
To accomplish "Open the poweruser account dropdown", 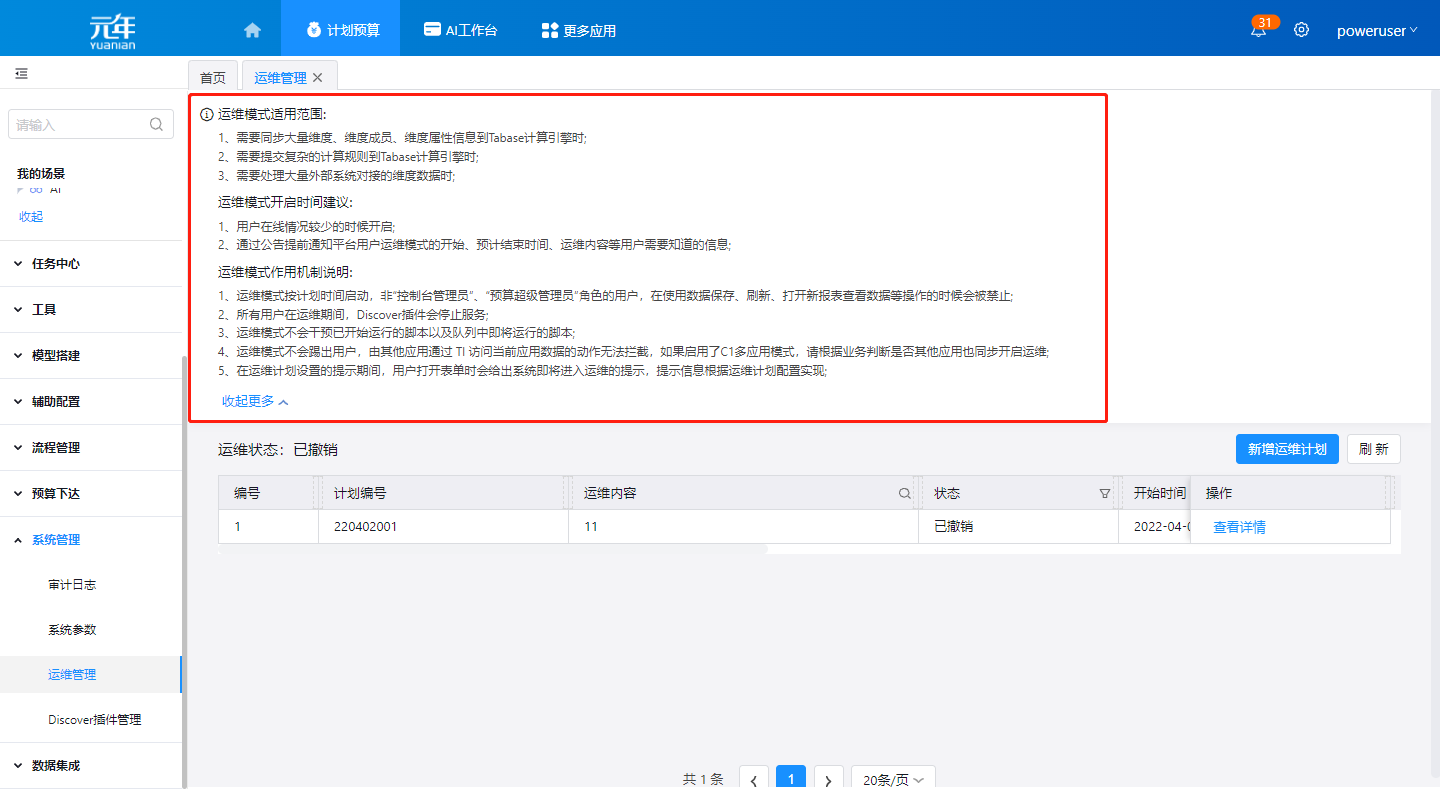I will click(1376, 30).
